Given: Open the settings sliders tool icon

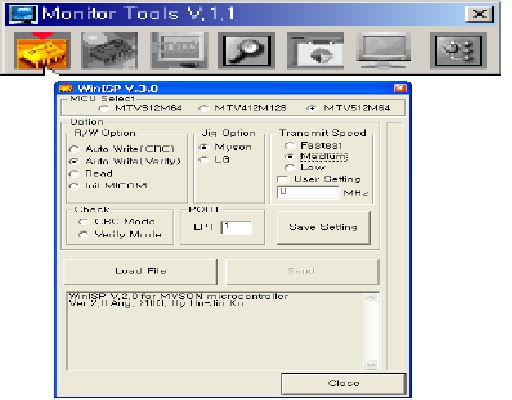Looking at the screenshot, I should pyautogui.click(x=458, y=51).
